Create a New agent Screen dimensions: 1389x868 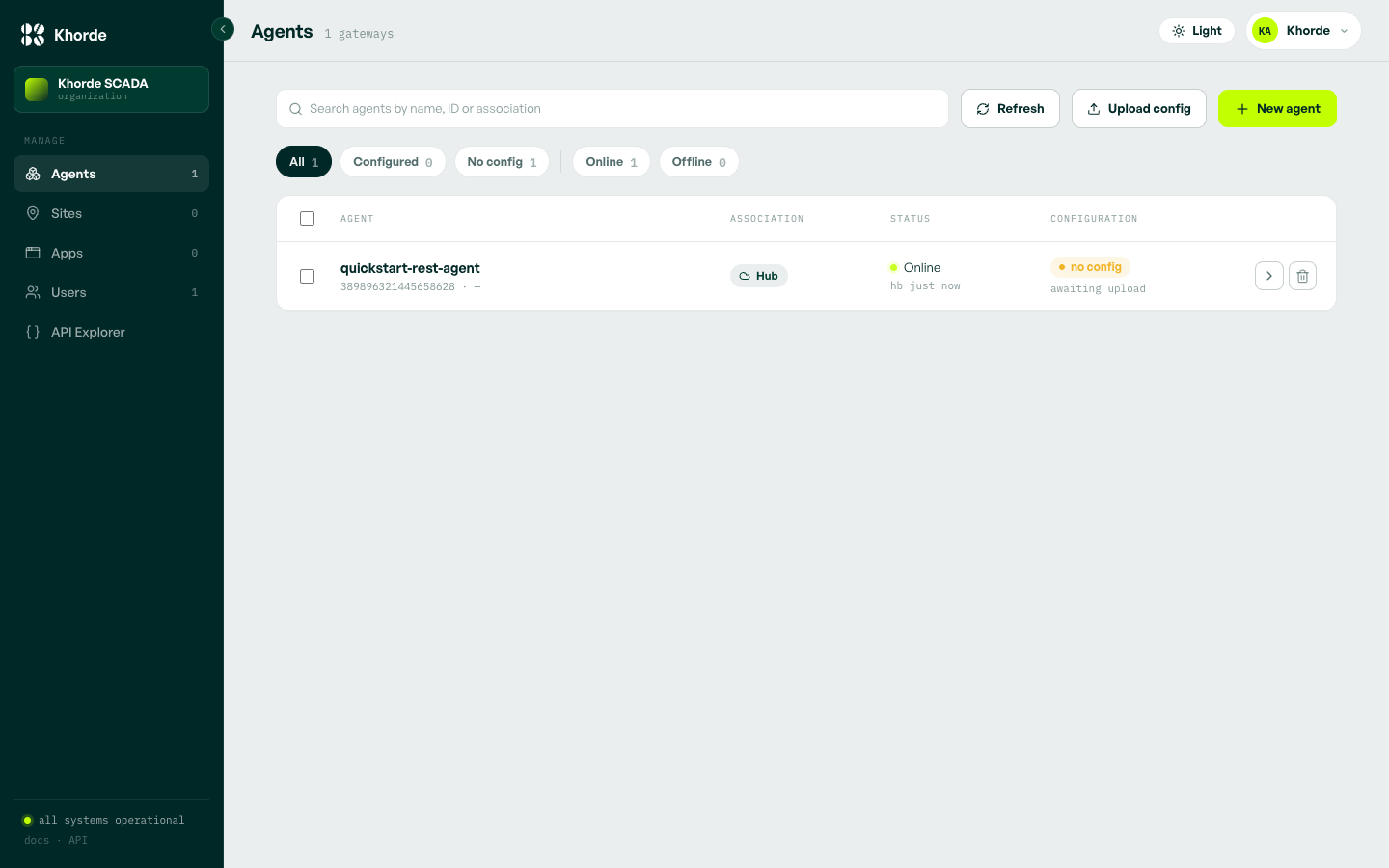[x=1277, y=109]
